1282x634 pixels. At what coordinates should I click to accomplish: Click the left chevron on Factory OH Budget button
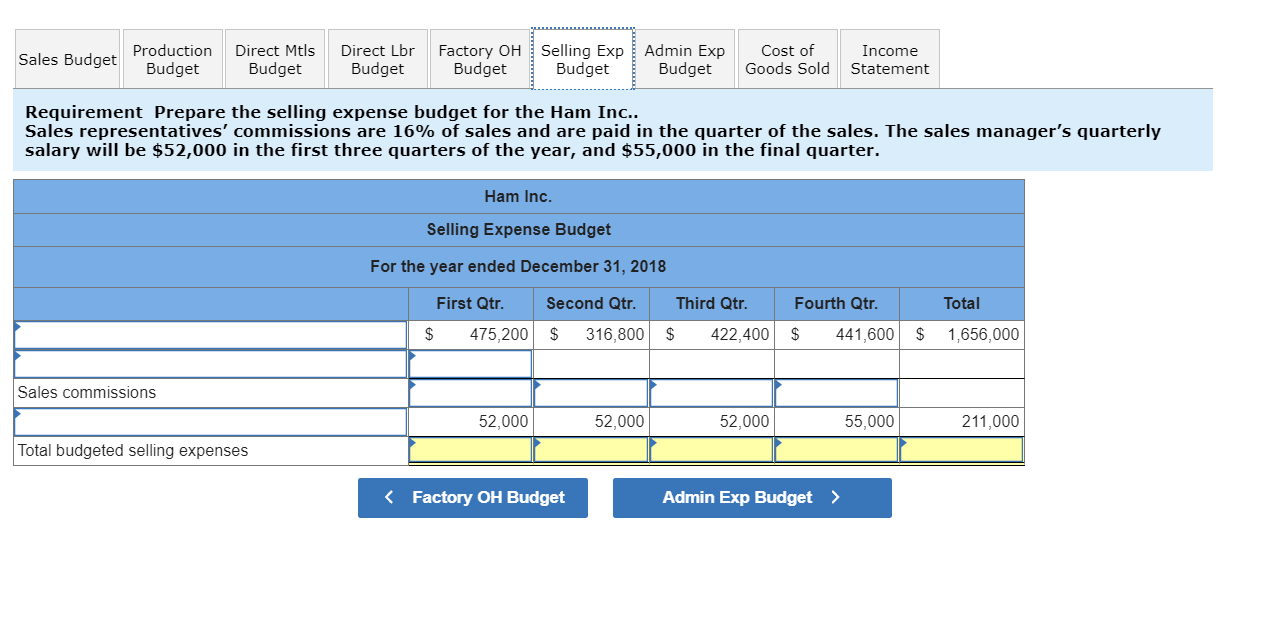point(389,497)
